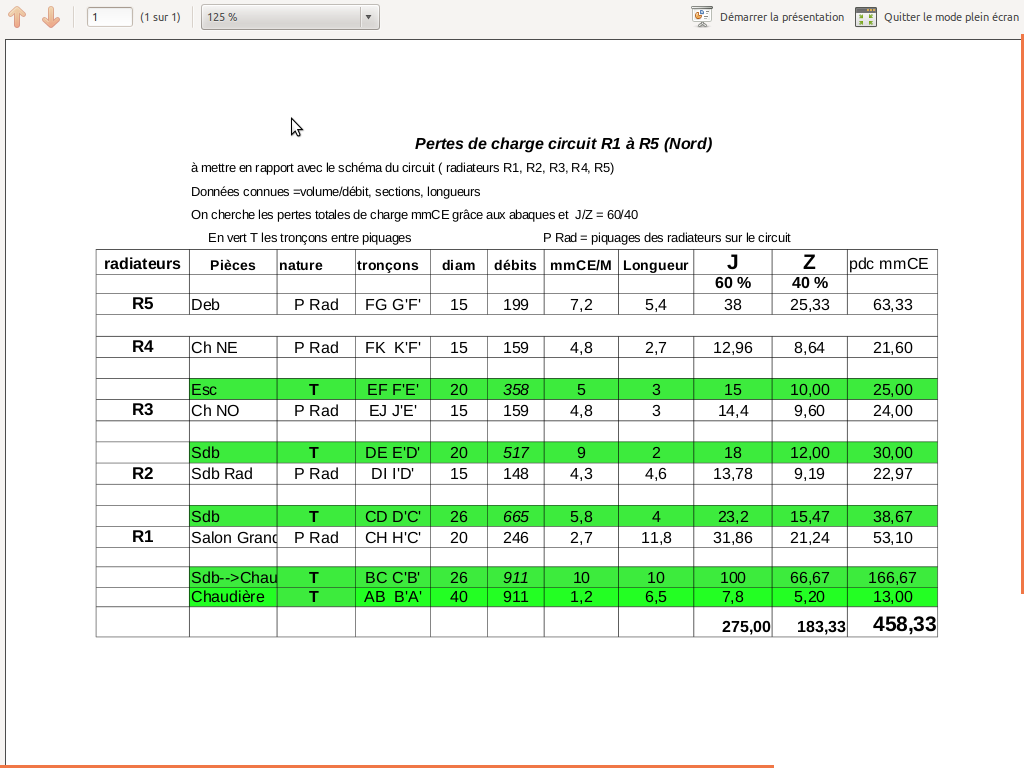Click the Deb cell in R5 row

[x=233, y=304]
